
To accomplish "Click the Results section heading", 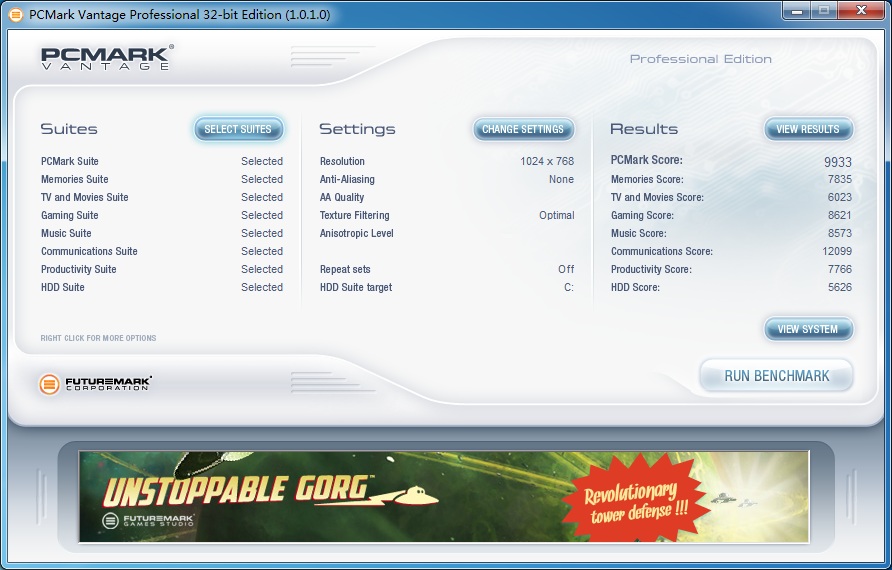I will (644, 129).
